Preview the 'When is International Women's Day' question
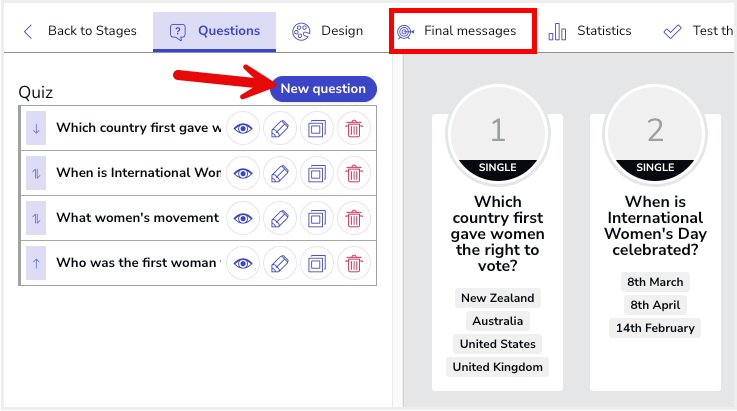 [x=242, y=173]
